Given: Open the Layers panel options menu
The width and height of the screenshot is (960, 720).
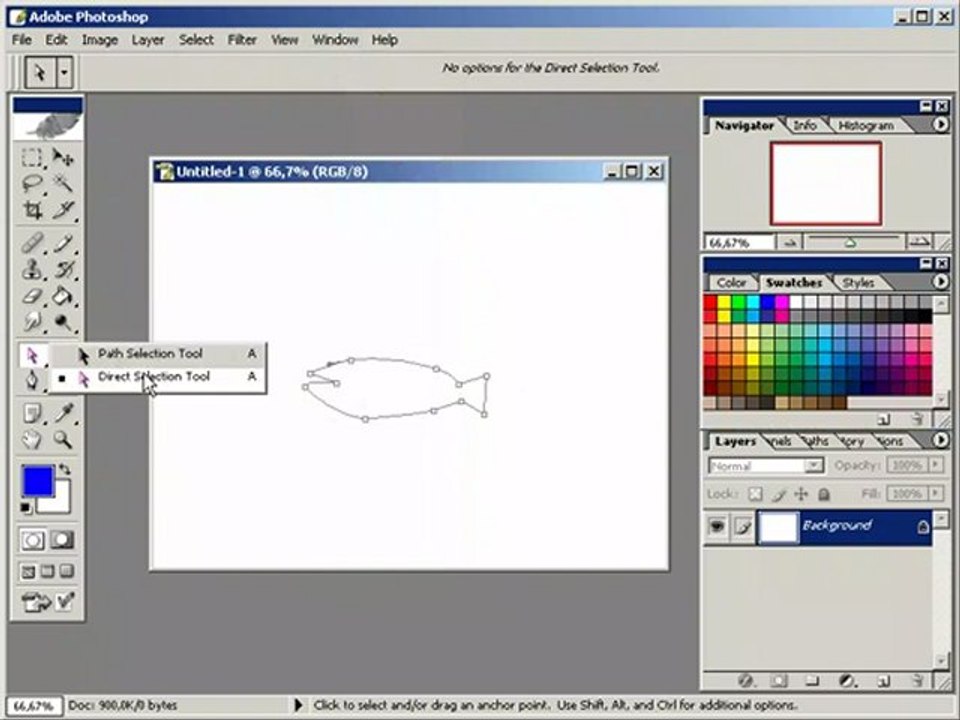Looking at the screenshot, I should (940, 440).
